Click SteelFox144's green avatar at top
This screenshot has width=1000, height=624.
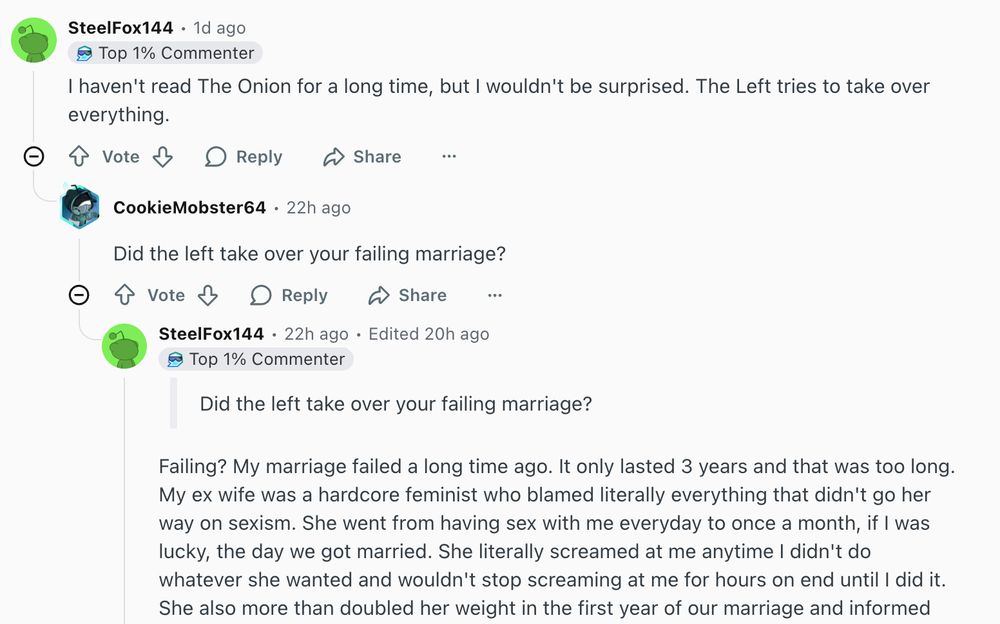coord(34,40)
